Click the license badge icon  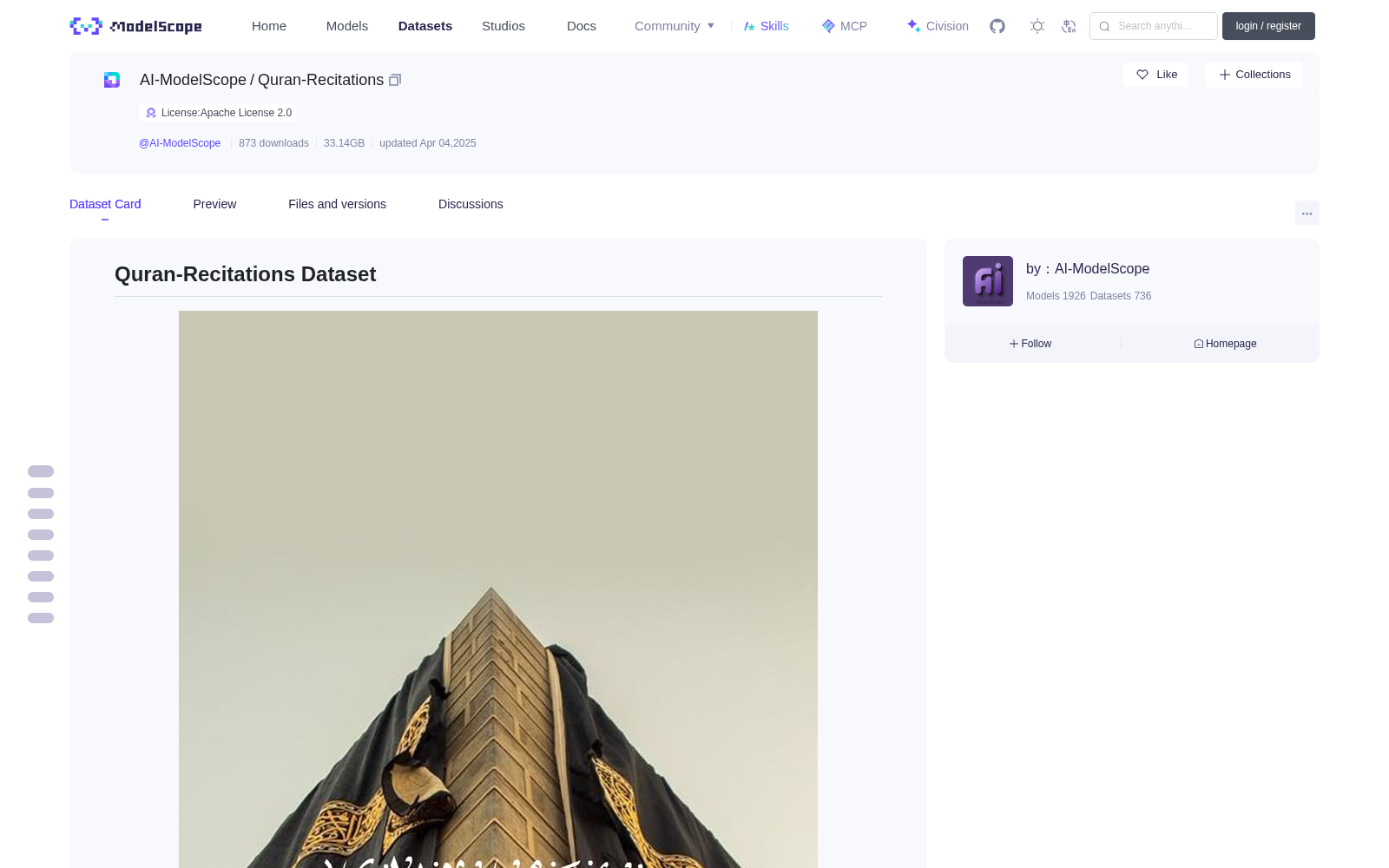pos(151,113)
